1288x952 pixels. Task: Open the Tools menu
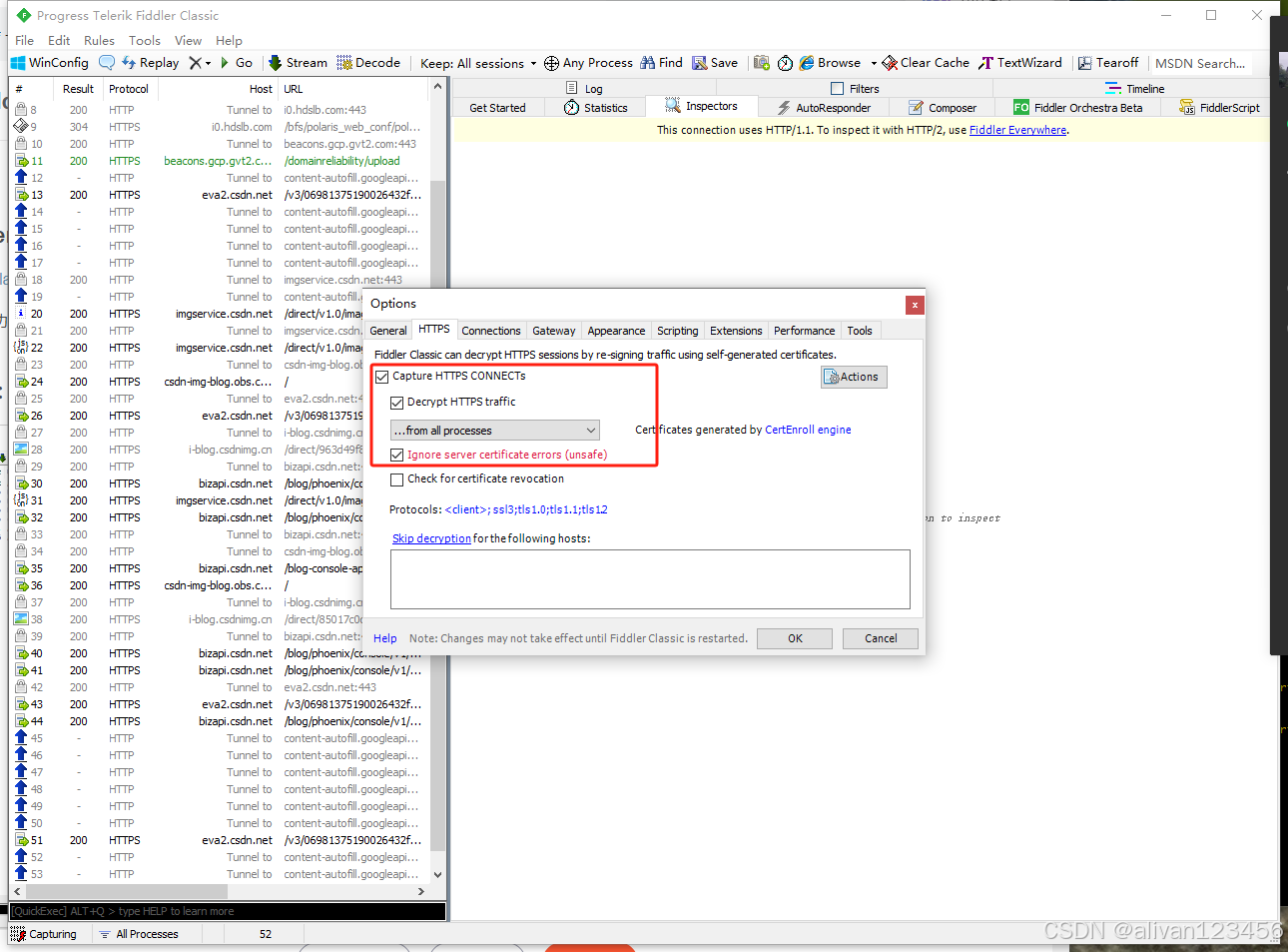[x=145, y=41]
